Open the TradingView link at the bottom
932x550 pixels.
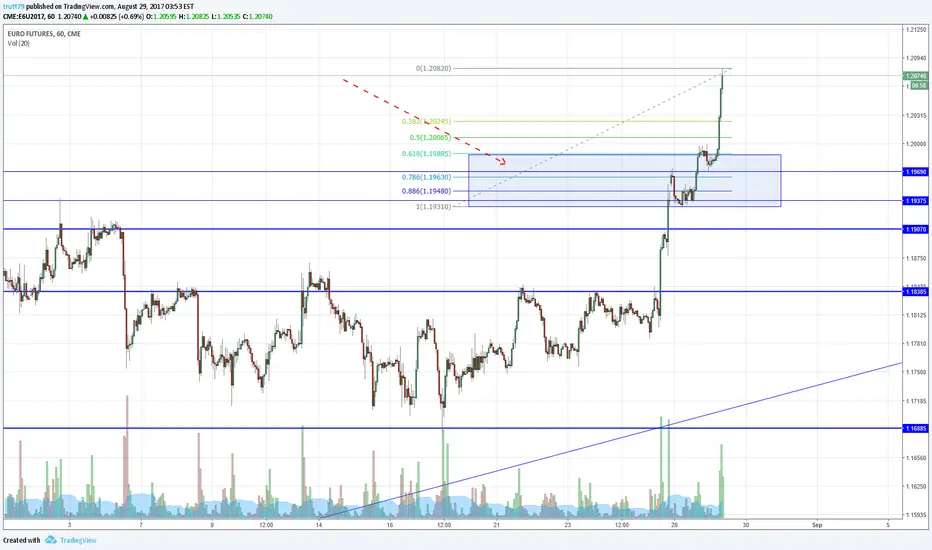pyautogui.click(x=78, y=540)
